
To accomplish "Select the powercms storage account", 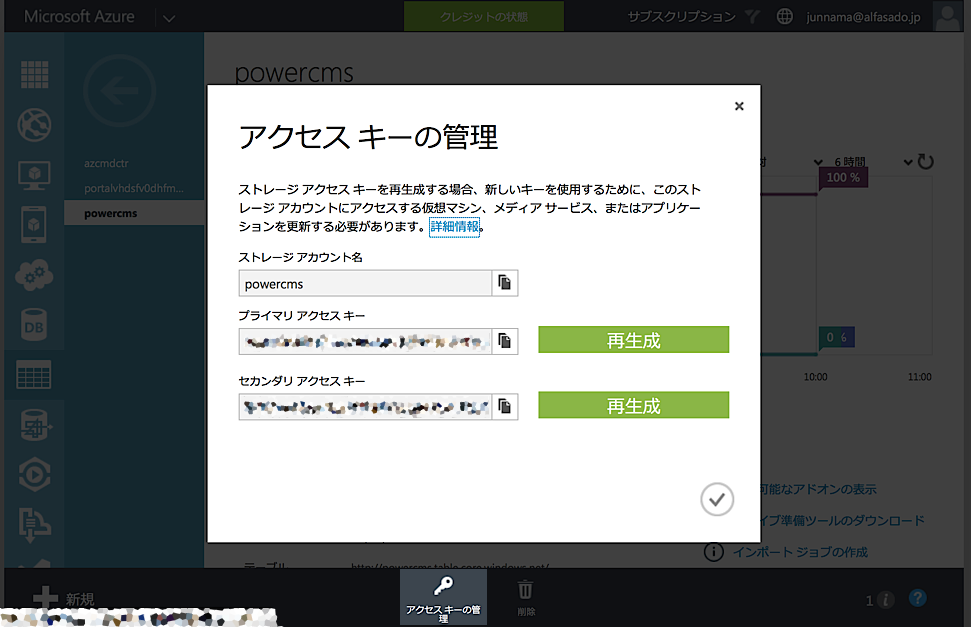I will 134,213.
